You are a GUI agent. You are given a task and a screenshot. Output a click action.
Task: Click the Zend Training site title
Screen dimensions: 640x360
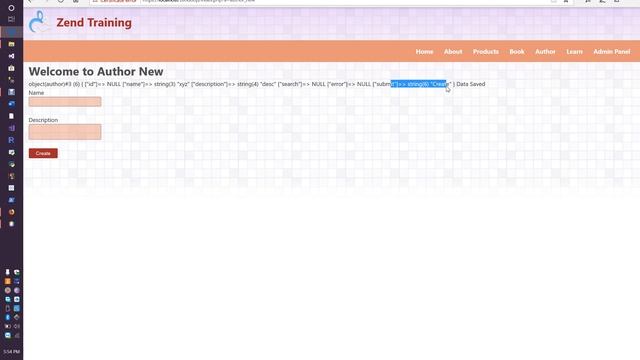94,22
